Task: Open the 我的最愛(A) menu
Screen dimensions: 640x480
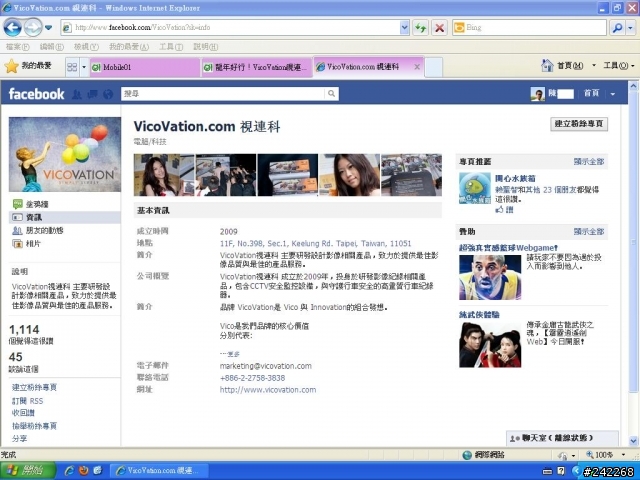Action: (129, 47)
